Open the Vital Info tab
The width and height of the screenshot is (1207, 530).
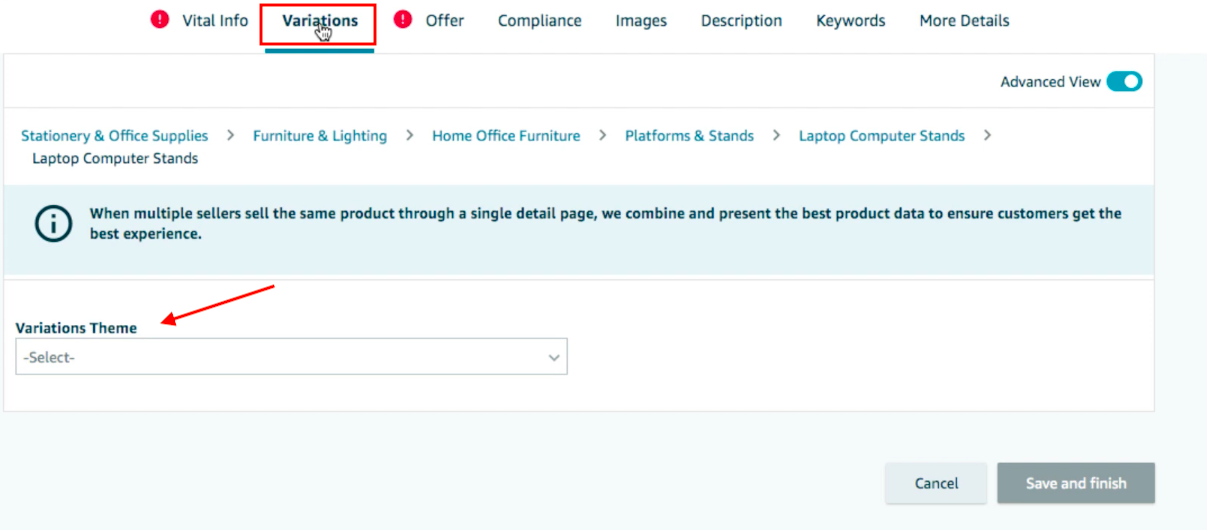[215, 20]
